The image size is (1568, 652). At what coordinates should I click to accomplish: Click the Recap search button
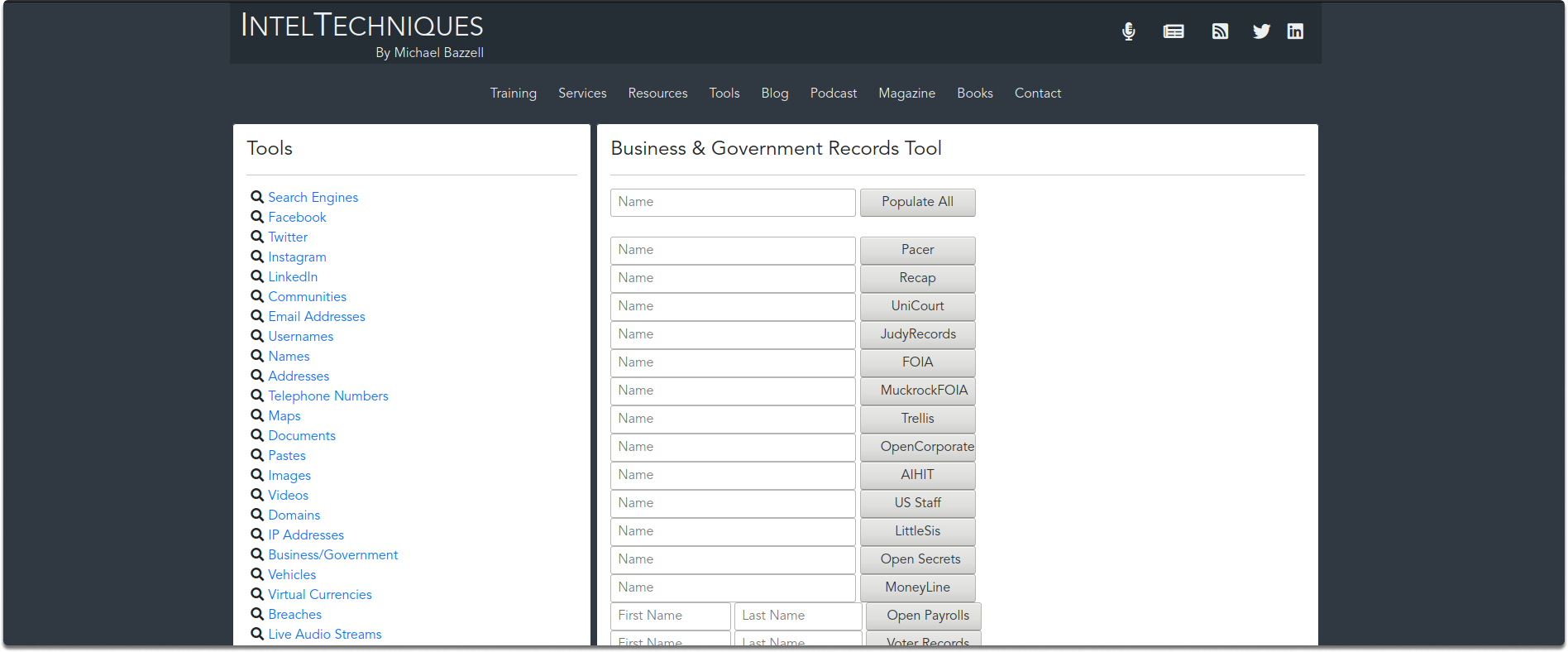click(918, 278)
